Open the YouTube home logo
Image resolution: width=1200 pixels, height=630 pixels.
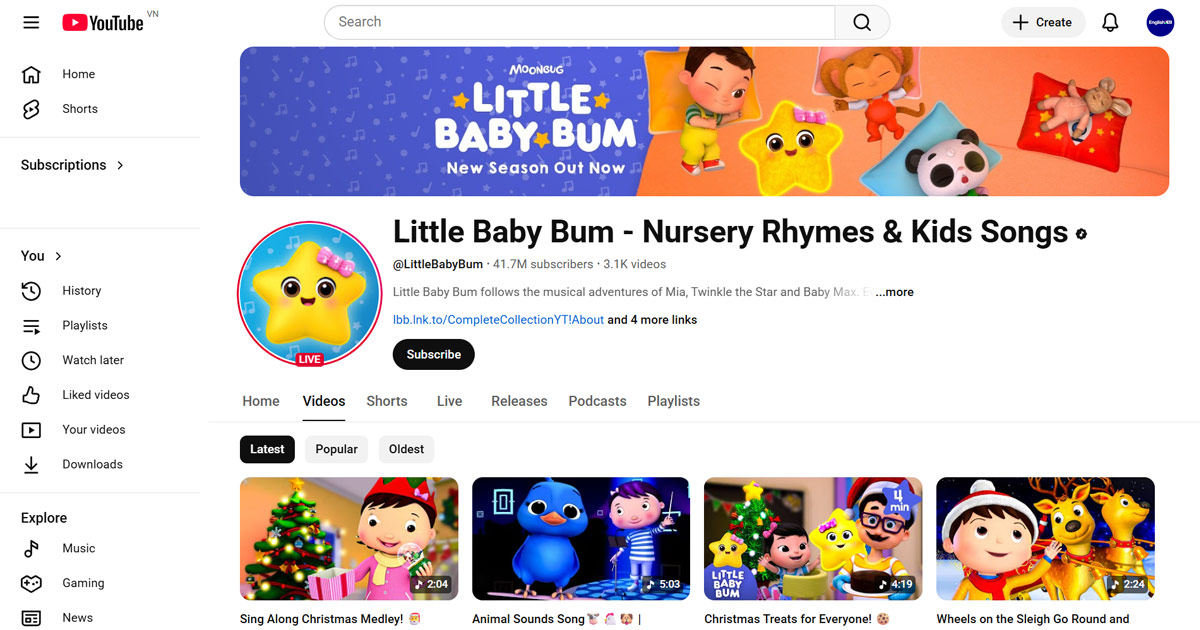103,21
